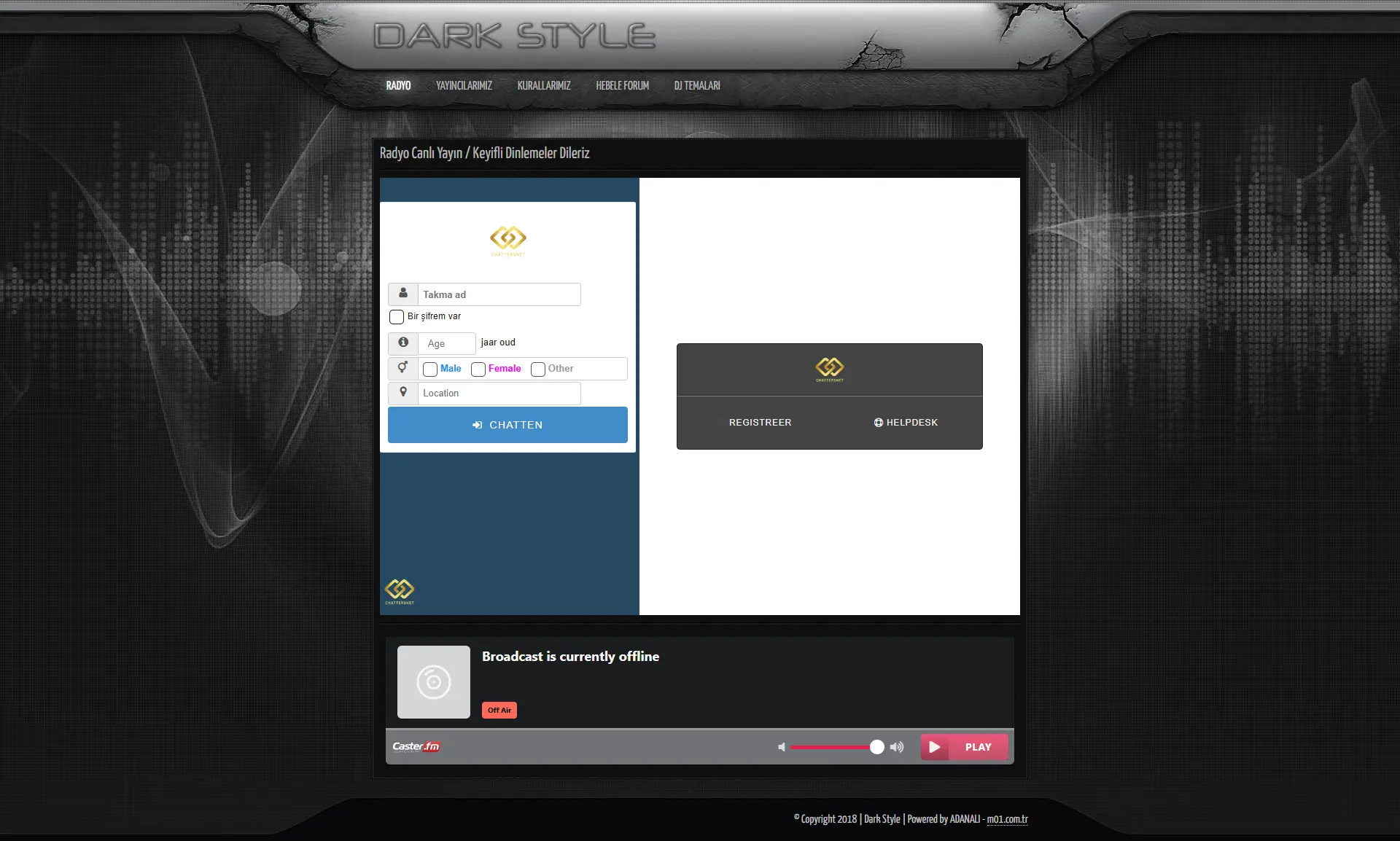The image size is (1400, 841).
Task: Select the Other gender checkbox
Action: (538, 369)
